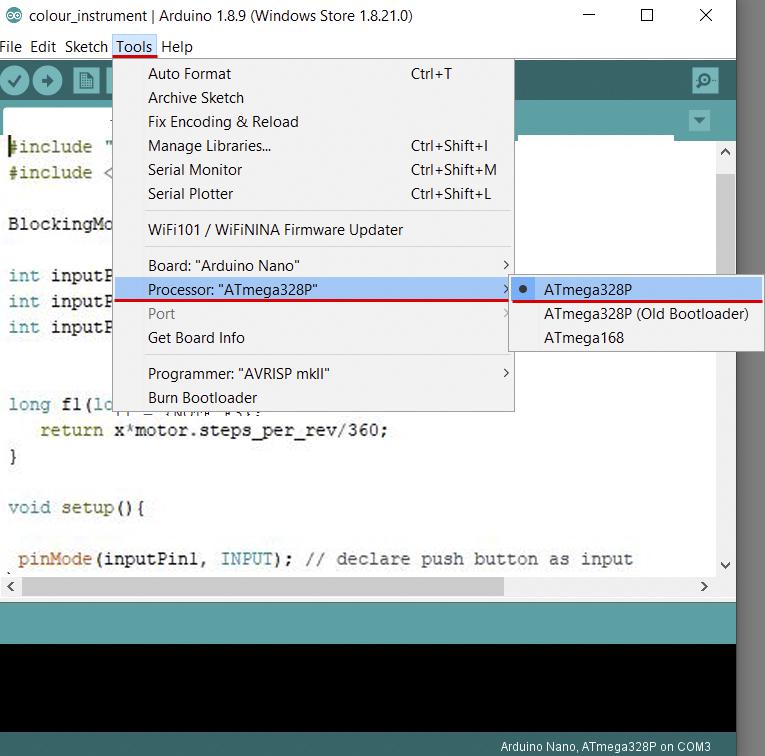The image size is (765, 756).
Task: Maximize the Arduino window
Action: (x=647, y=16)
